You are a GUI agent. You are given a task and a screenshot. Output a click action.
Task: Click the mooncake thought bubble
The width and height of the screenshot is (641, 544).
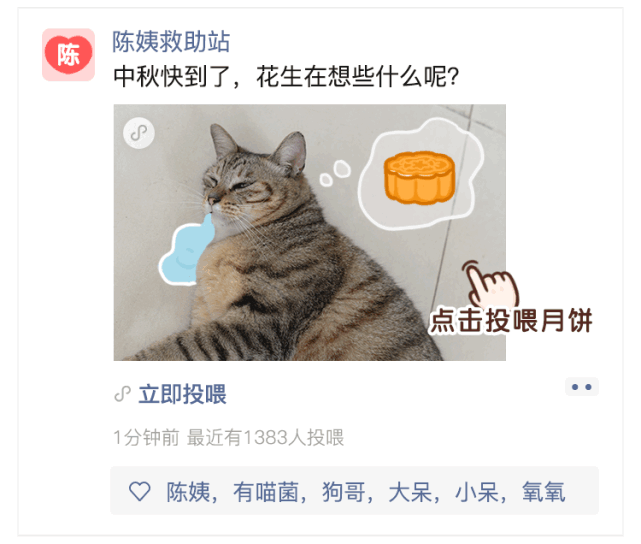click(x=420, y=174)
